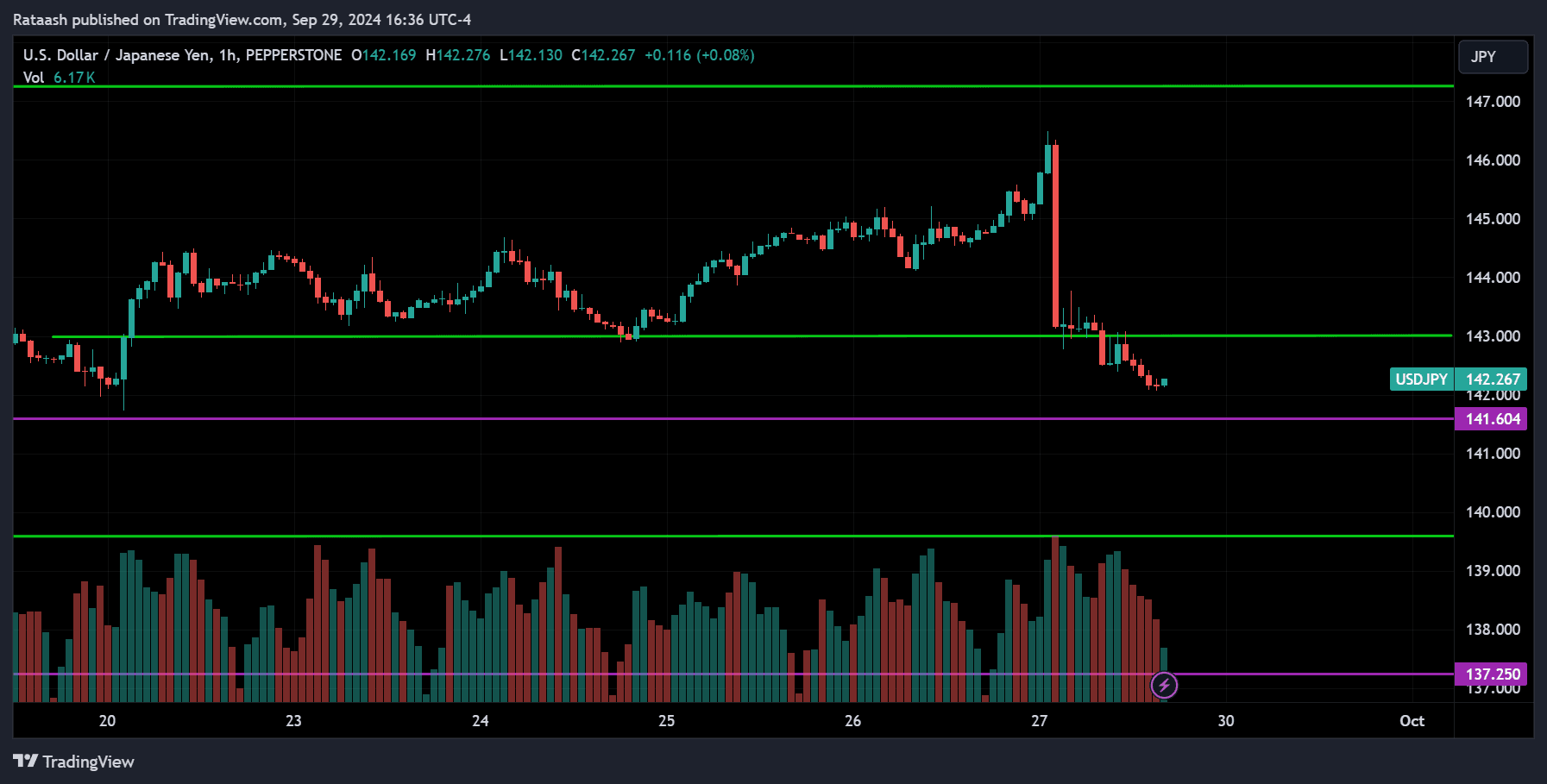Click the purple 137.250 price label

pos(1492,674)
